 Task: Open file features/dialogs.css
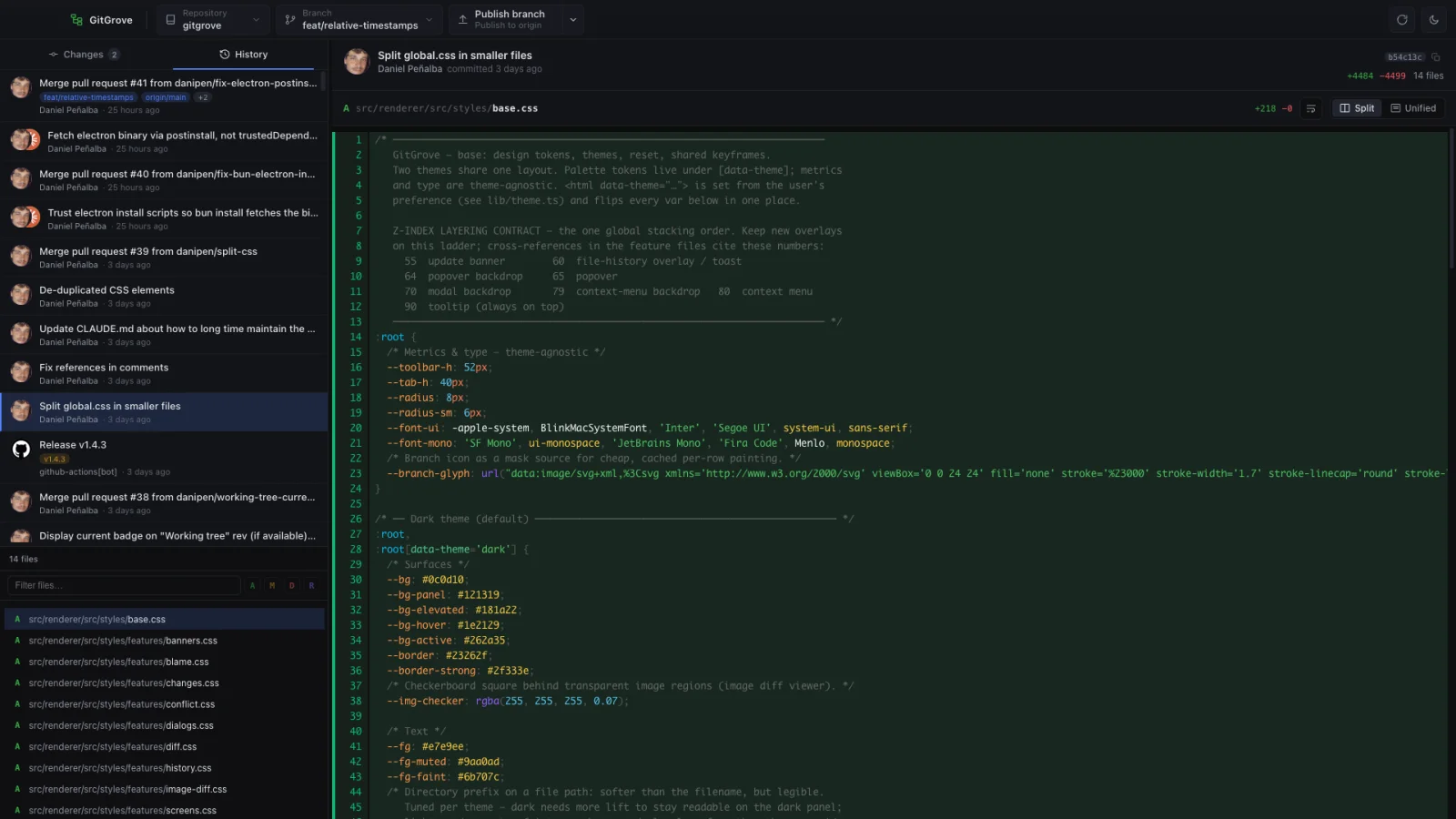click(164, 725)
